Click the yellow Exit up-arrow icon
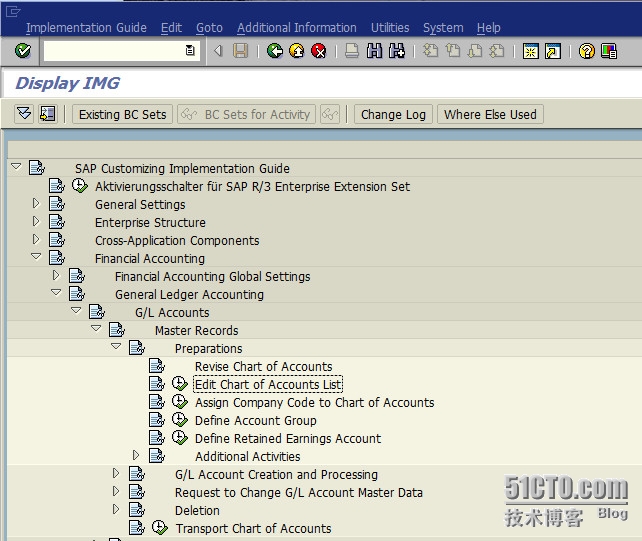The height and width of the screenshot is (541, 642). [296, 51]
